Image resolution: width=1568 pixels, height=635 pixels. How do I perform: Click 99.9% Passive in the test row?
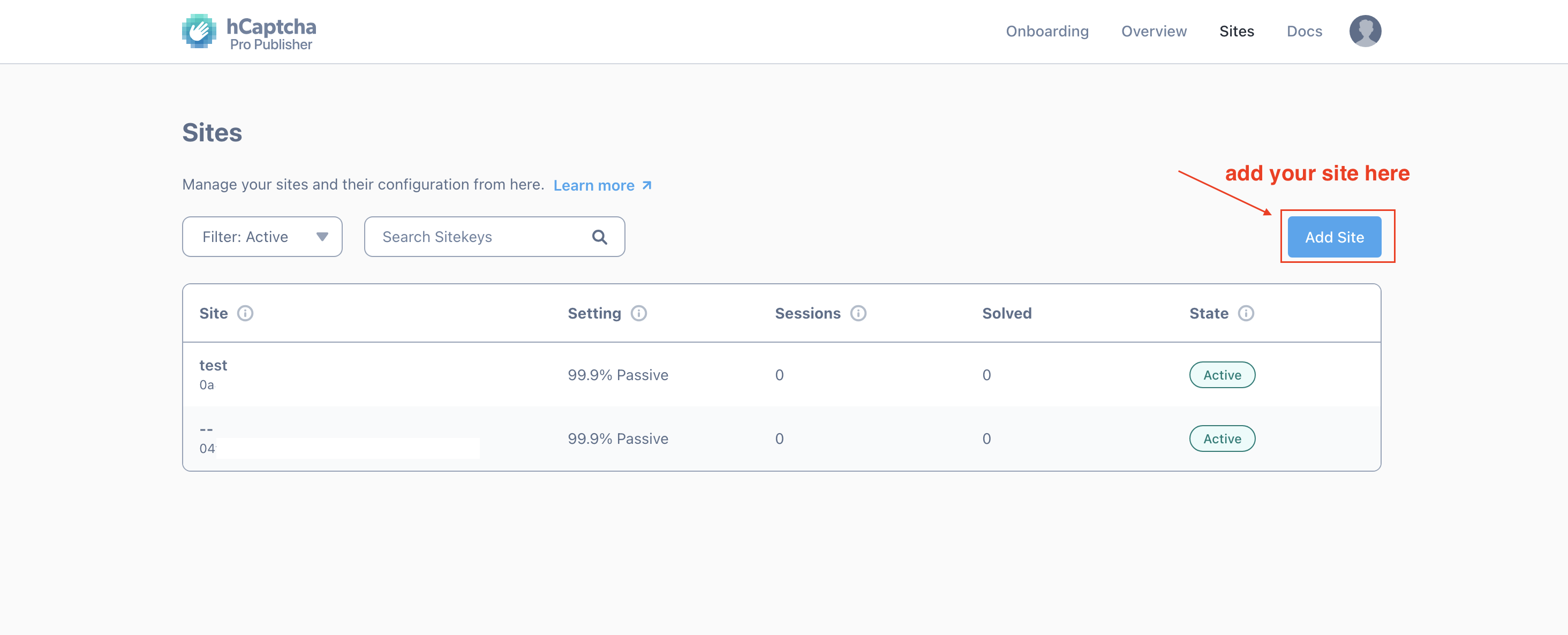pos(618,375)
